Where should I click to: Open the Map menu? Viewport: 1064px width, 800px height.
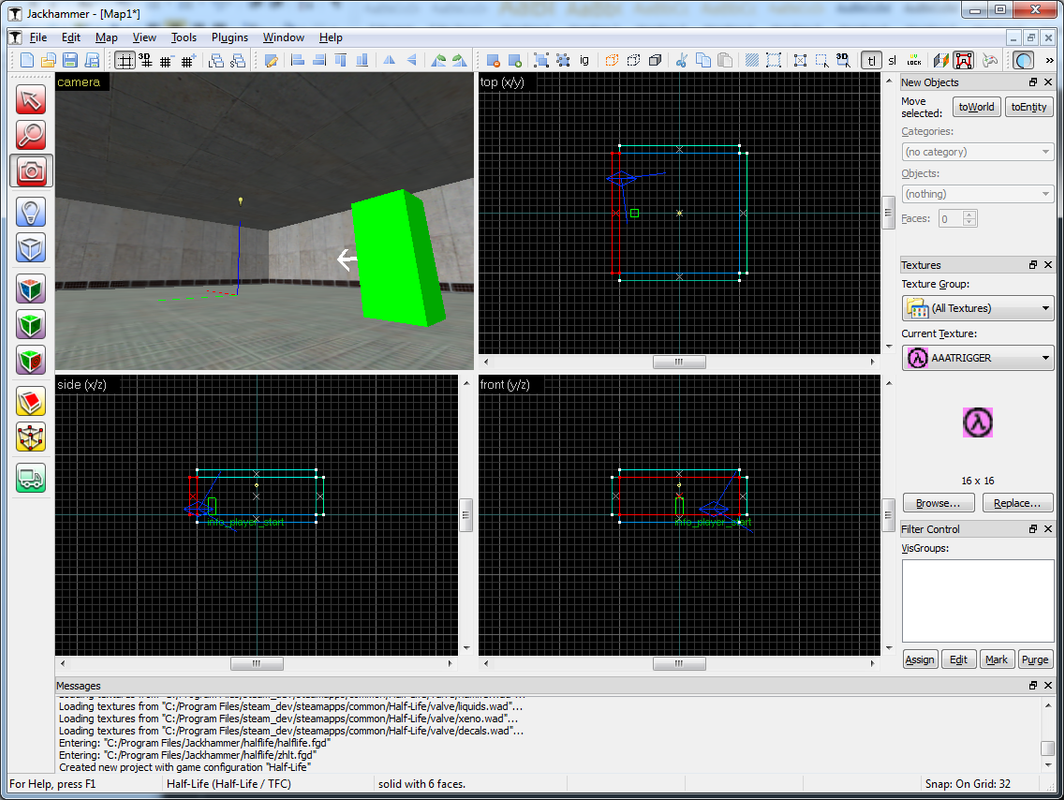106,37
